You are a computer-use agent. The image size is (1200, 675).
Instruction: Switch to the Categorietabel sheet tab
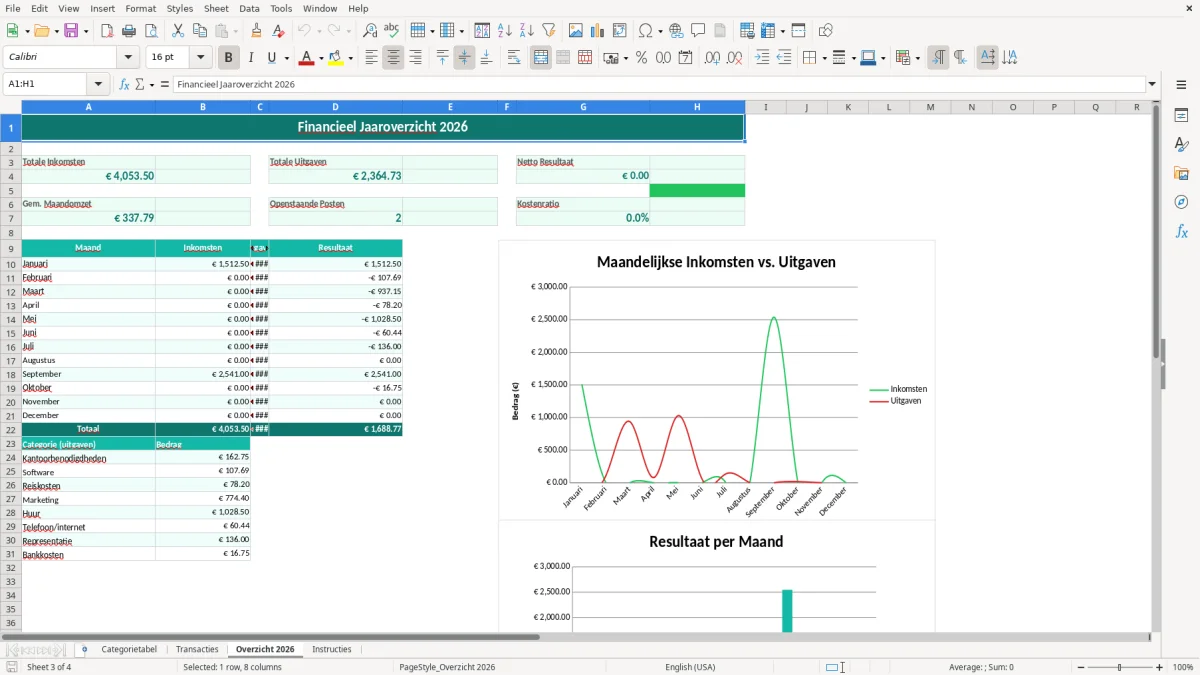pyautogui.click(x=129, y=649)
